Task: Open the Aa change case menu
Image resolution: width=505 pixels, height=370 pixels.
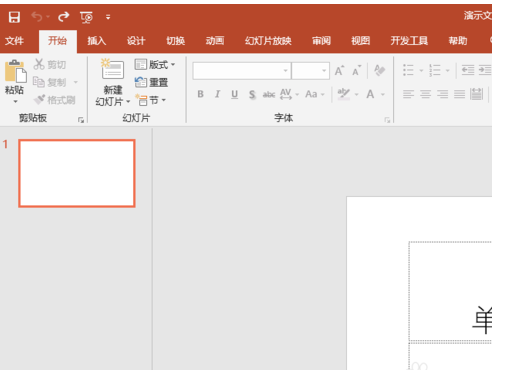Action: [x=315, y=94]
